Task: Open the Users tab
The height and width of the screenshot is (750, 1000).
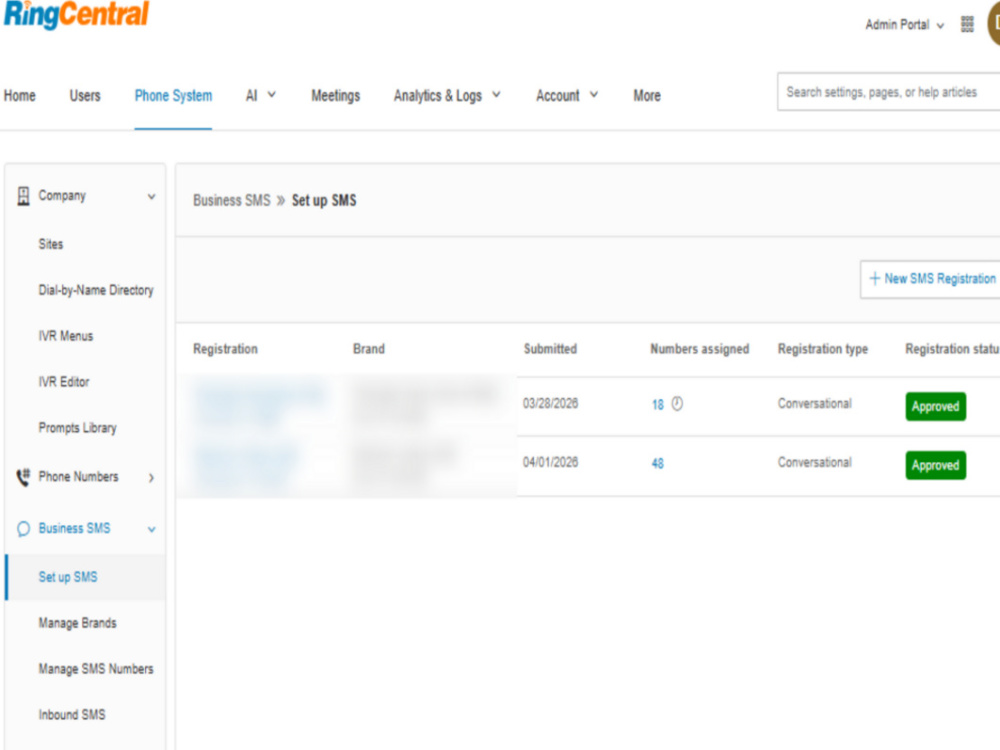Action: [85, 96]
